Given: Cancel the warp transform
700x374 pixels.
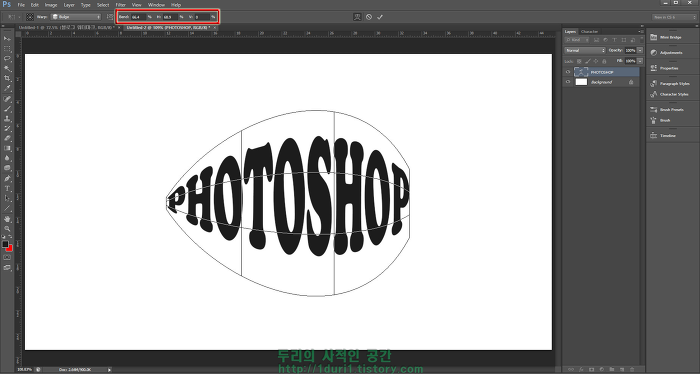Looking at the screenshot, I should coord(369,17).
